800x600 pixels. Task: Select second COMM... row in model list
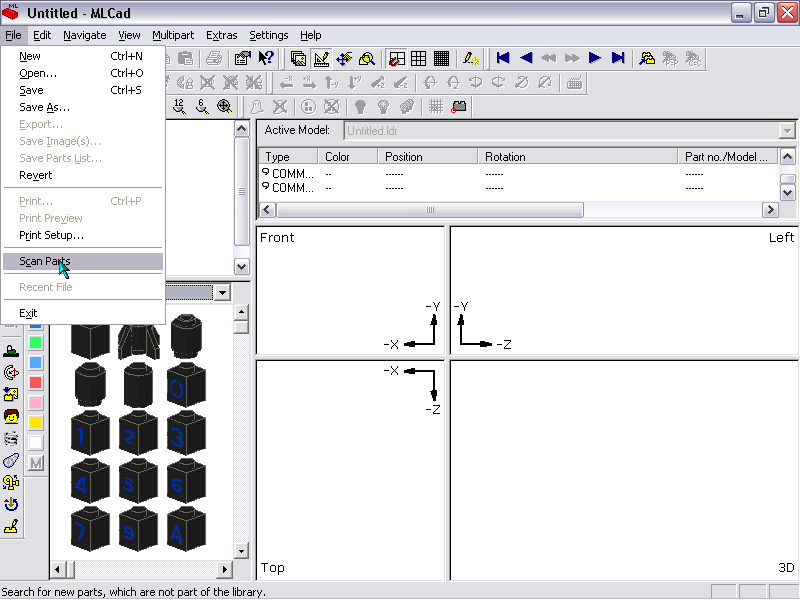(518, 188)
